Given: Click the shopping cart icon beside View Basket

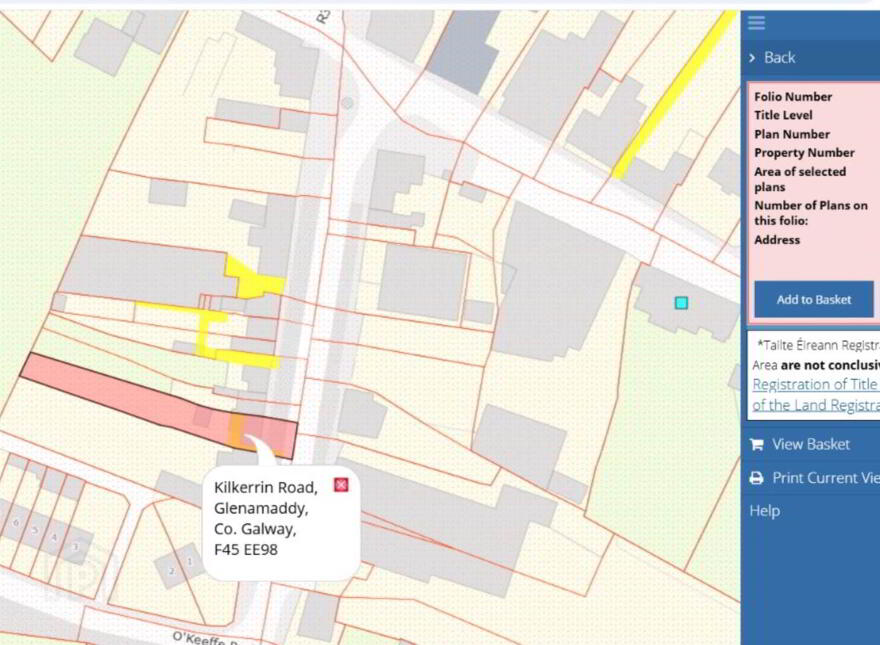Looking at the screenshot, I should [x=757, y=445].
